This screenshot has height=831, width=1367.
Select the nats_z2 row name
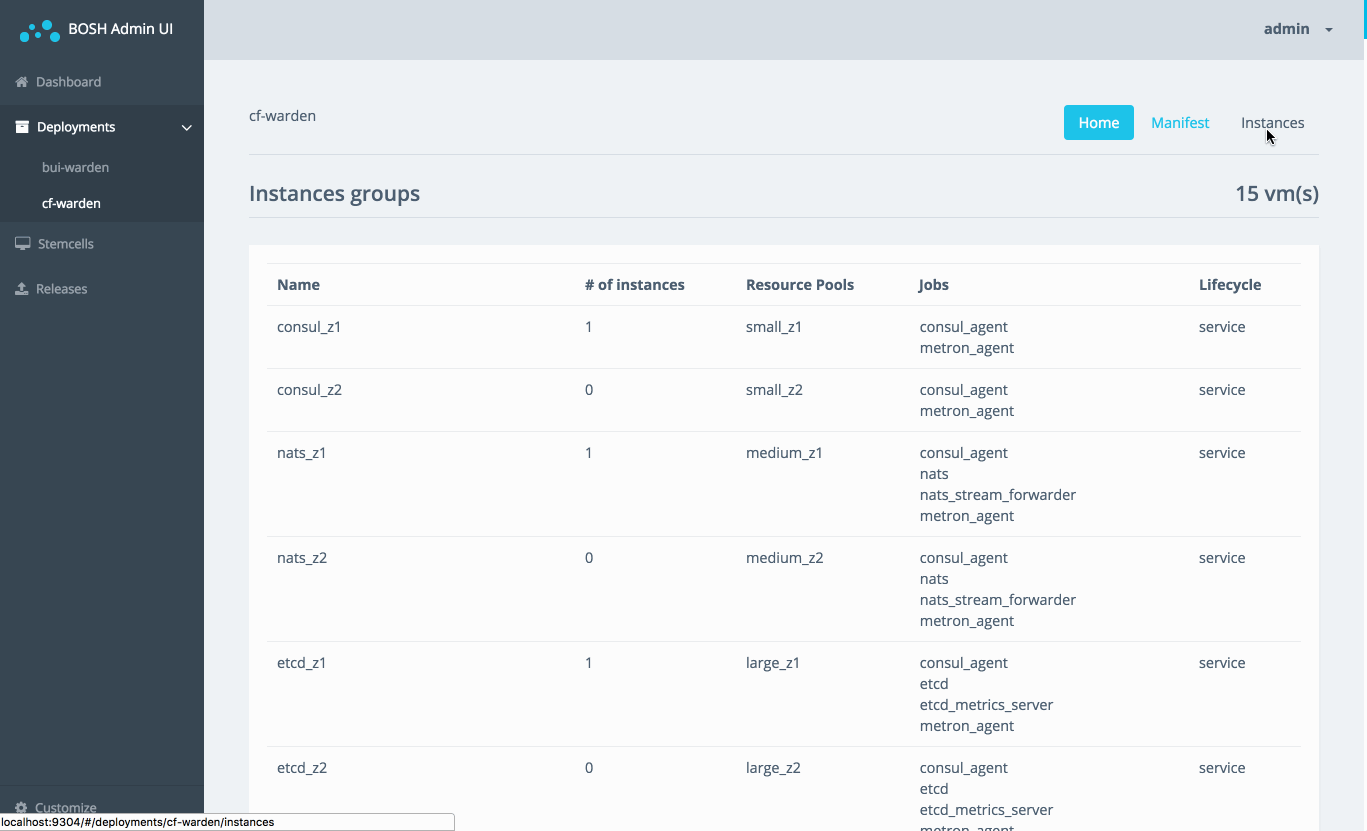302,558
